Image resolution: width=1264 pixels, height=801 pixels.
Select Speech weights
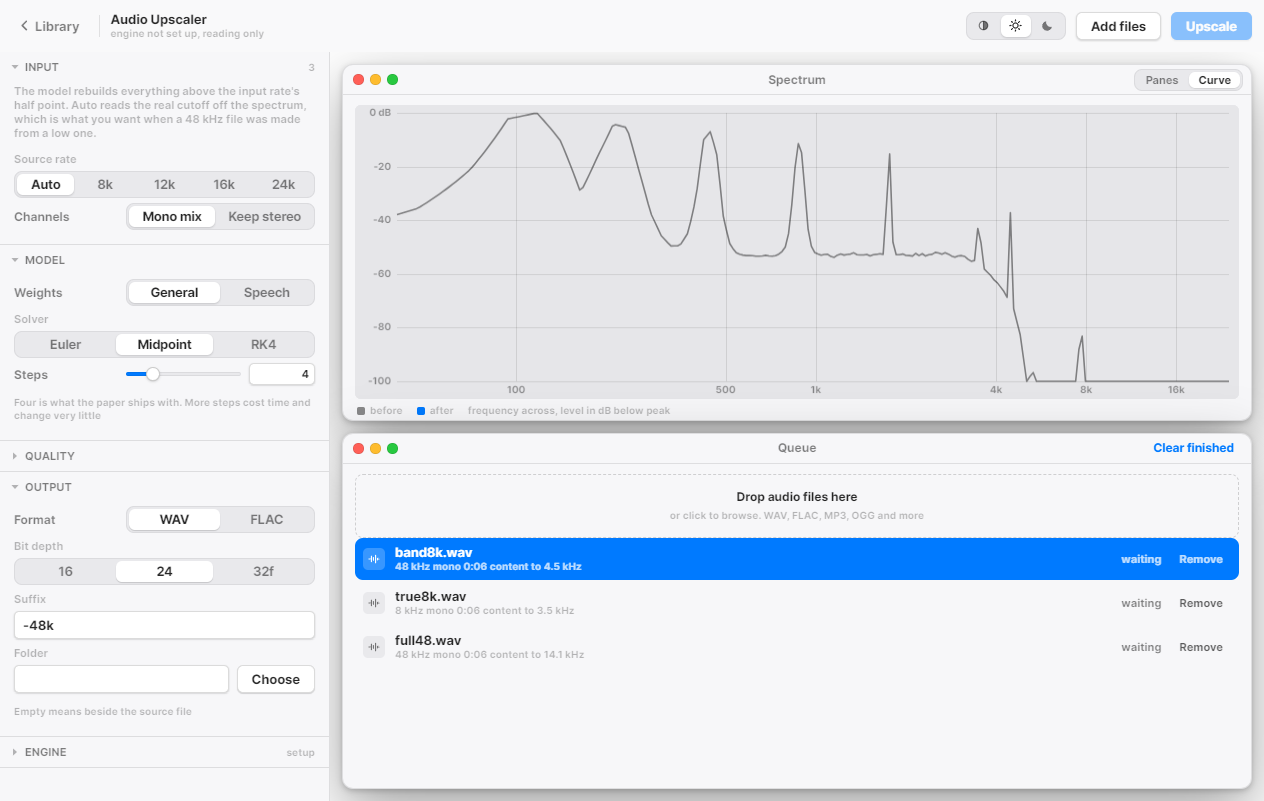point(267,293)
